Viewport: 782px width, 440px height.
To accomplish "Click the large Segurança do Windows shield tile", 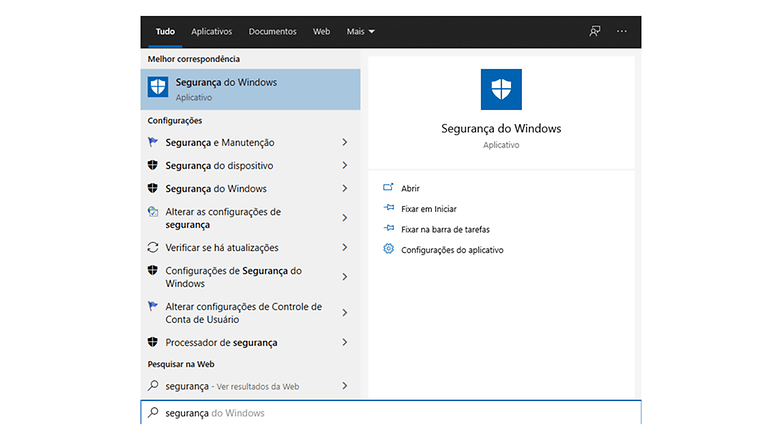I will click(x=501, y=89).
